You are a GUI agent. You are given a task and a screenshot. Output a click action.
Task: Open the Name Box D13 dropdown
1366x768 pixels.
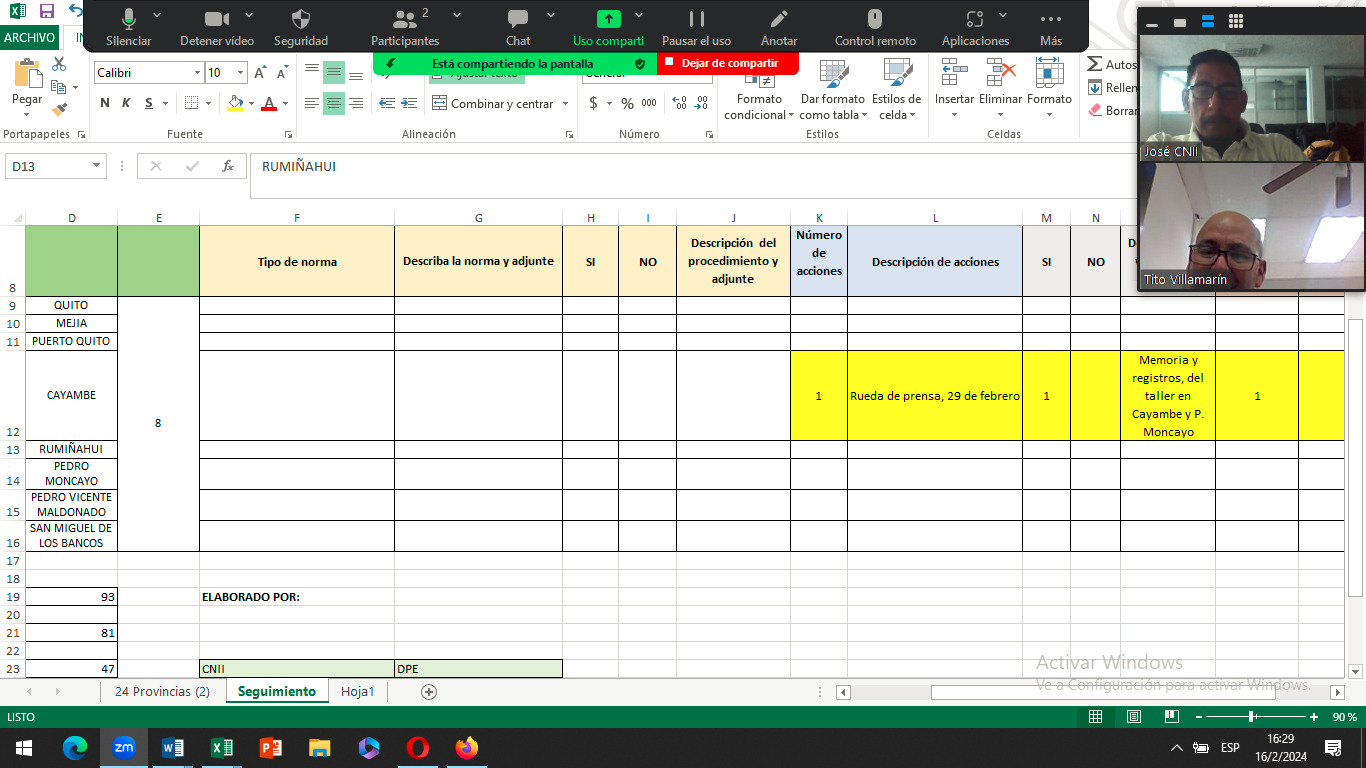(96, 166)
